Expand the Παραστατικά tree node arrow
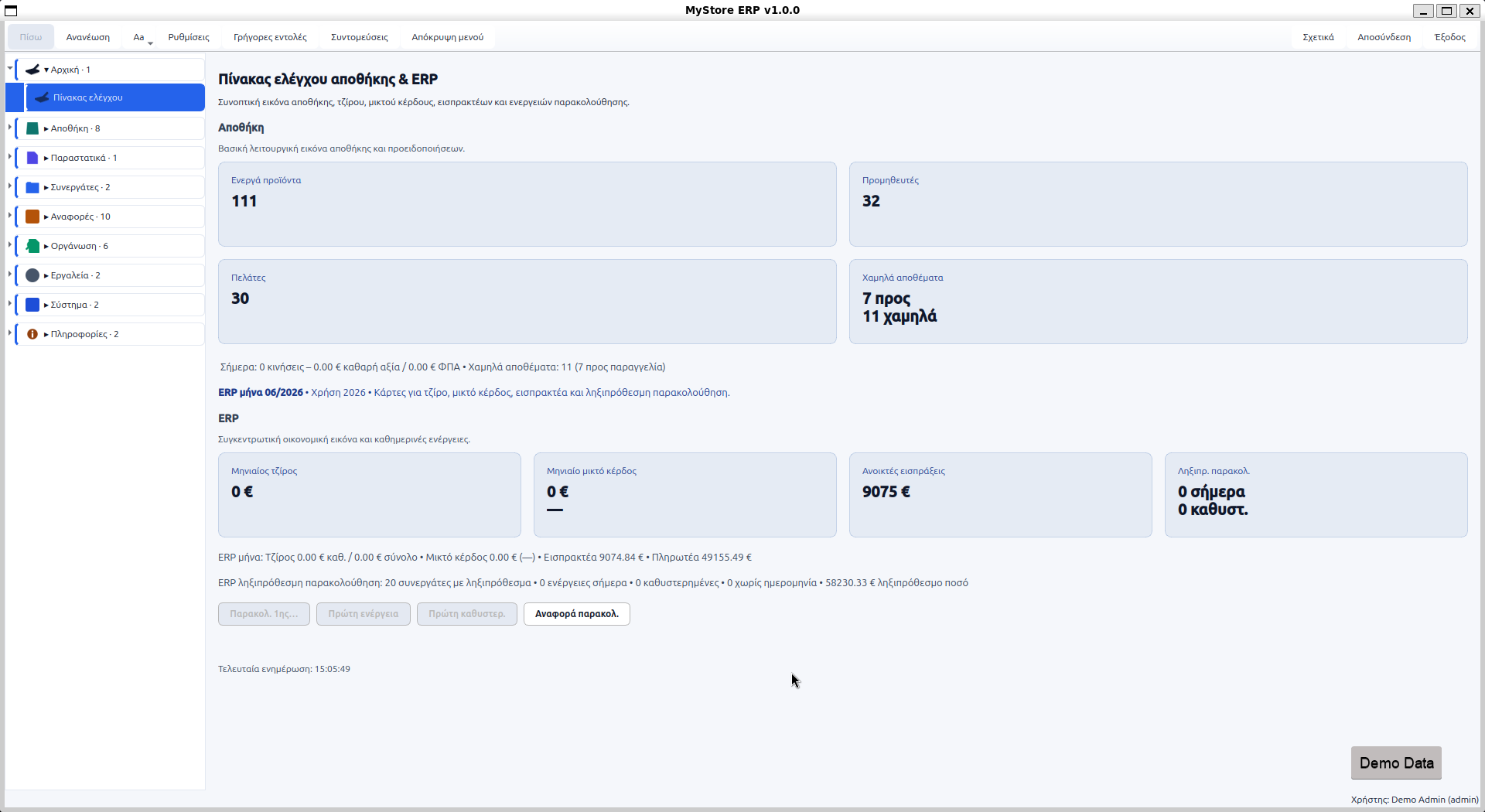This screenshot has height=812, width=1485. [x=10, y=156]
